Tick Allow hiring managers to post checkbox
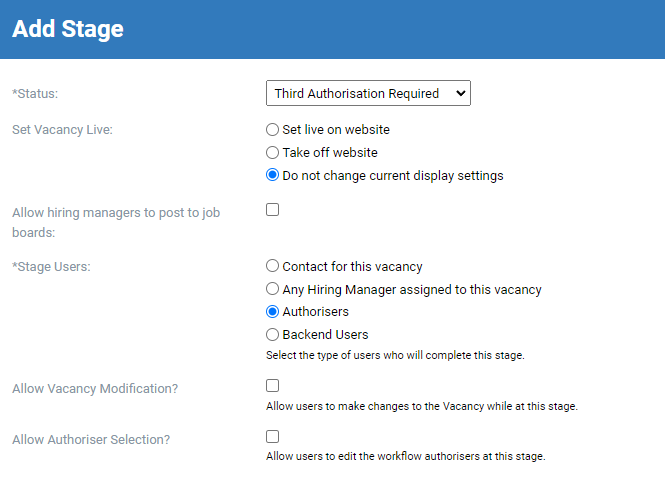Screen dimensions: 665x486 (x=272, y=209)
